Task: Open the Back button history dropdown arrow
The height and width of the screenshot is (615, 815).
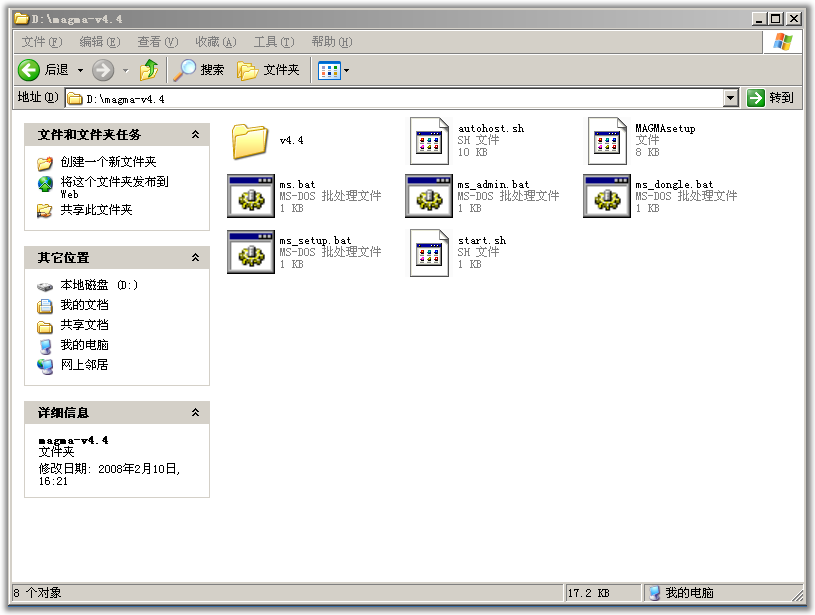Action: click(x=80, y=70)
